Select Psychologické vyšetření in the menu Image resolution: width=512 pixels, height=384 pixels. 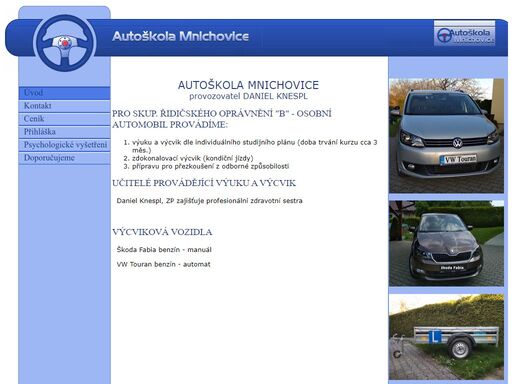(64, 145)
